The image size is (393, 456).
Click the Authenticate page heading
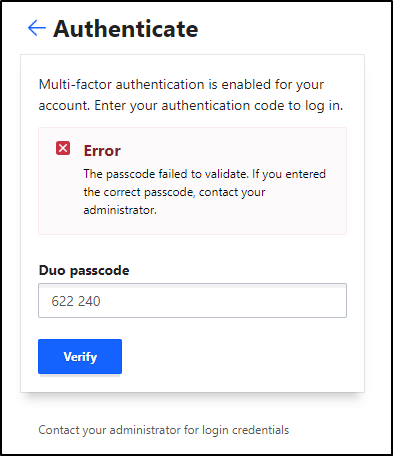[x=126, y=29]
